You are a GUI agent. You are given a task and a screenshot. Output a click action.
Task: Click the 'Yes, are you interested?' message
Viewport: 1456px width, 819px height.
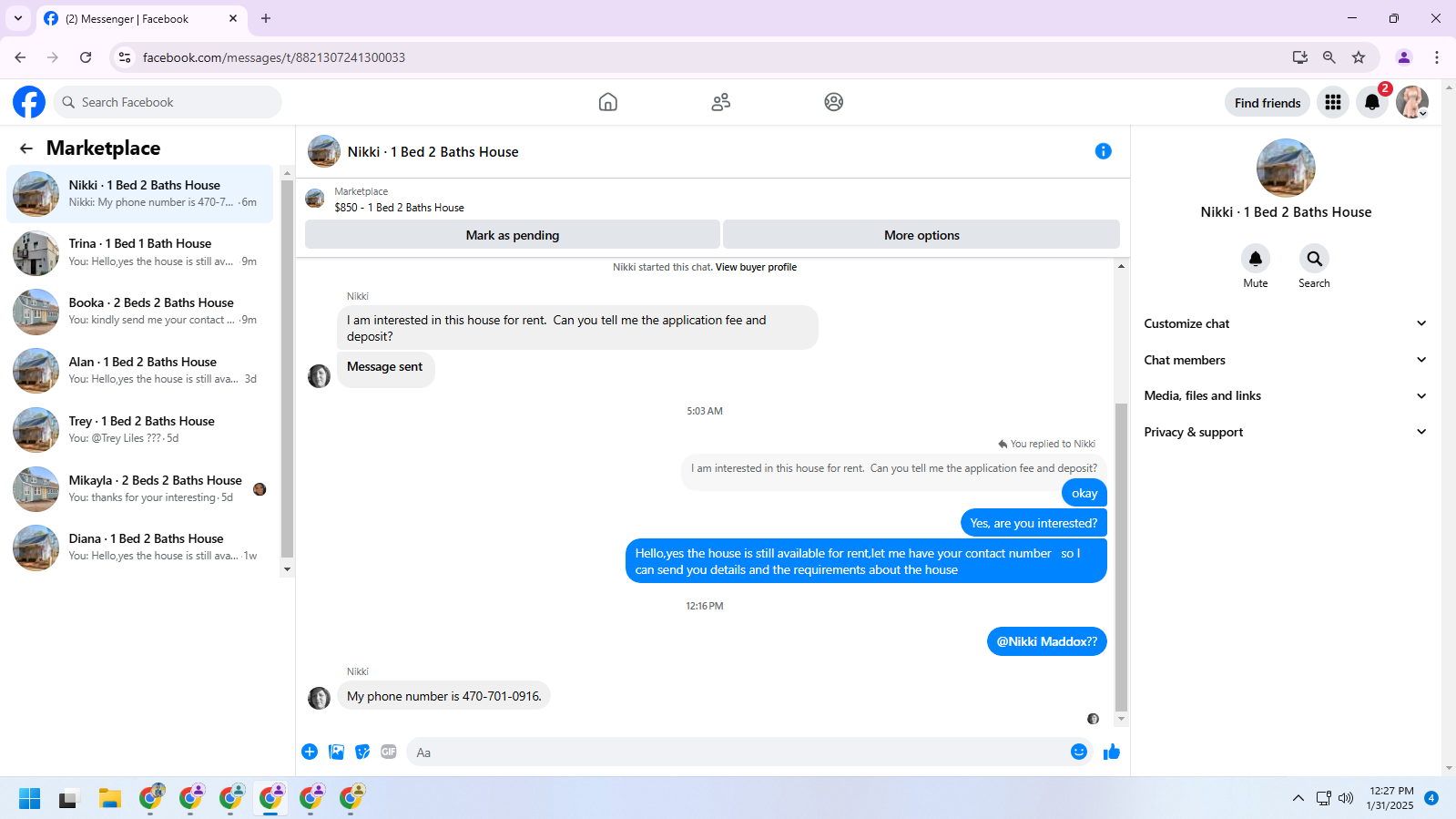pyautogui.click(x=1033, y=523)
